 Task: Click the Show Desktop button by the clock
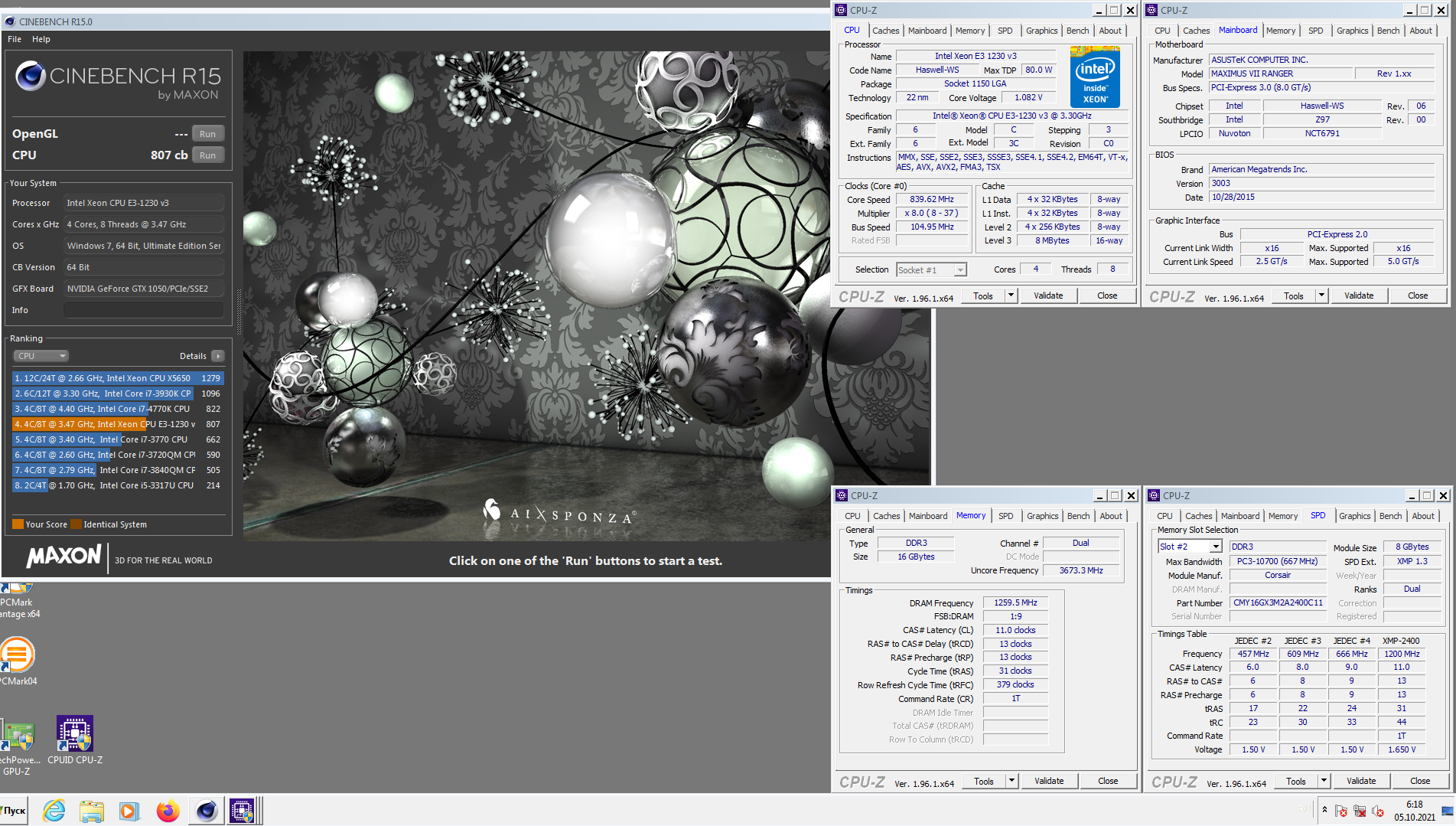(x=1448, y=811)
